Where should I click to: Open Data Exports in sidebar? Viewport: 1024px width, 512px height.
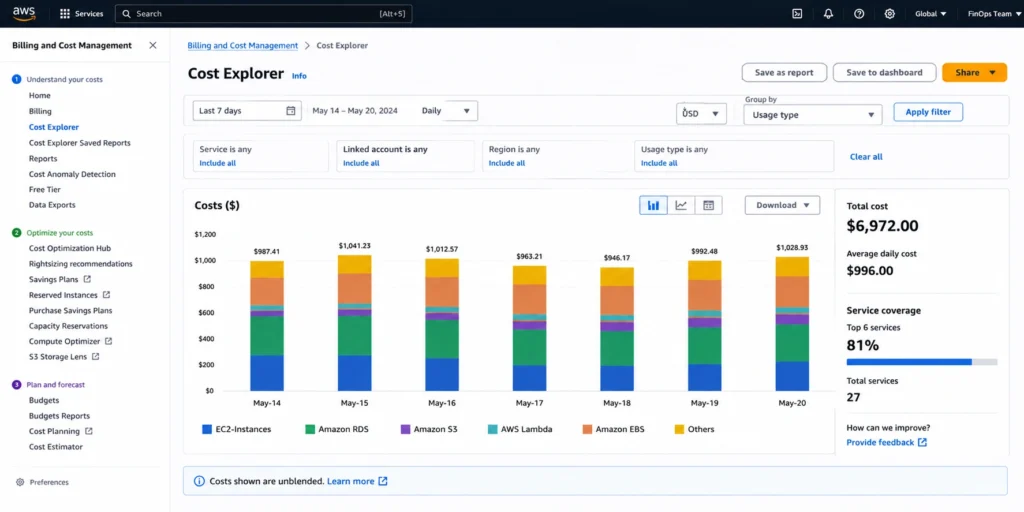point(52,205)
